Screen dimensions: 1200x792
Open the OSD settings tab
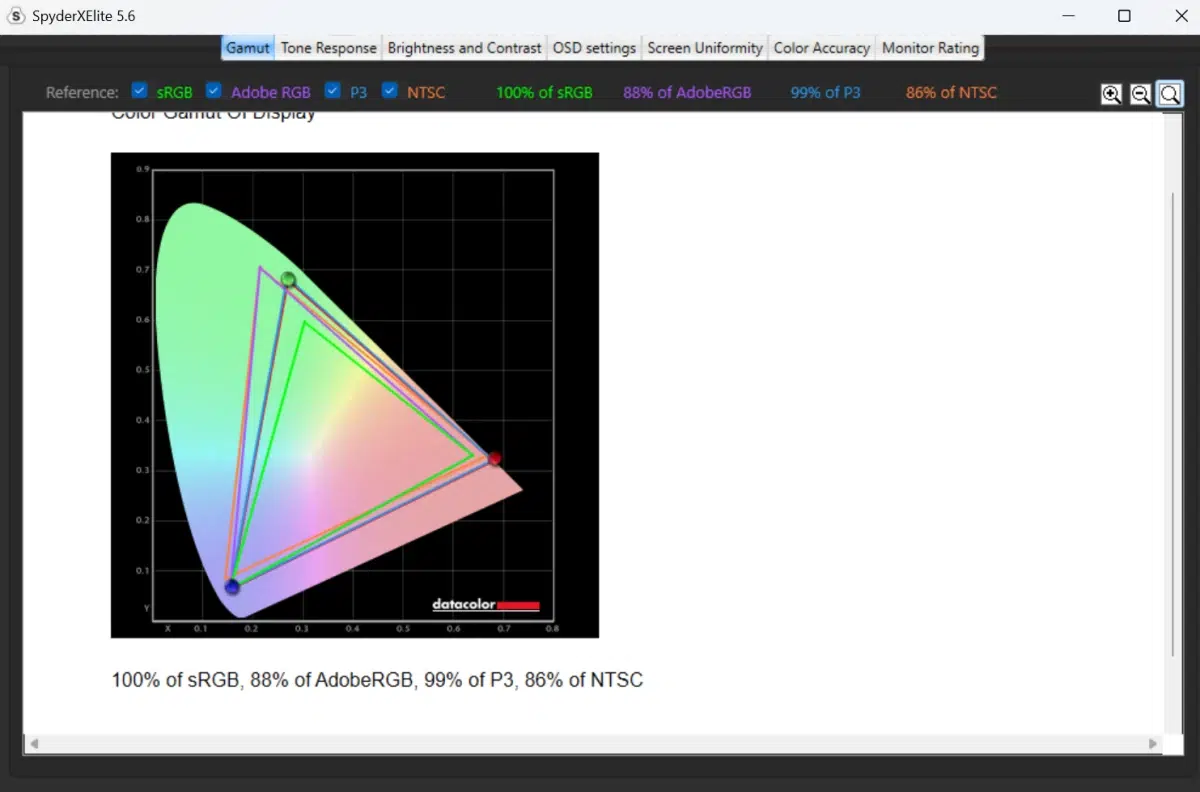pos(594,48)
